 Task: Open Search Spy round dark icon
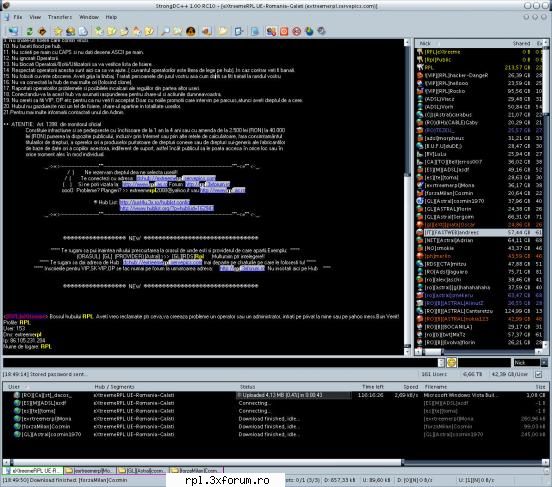tap(190, 31)
